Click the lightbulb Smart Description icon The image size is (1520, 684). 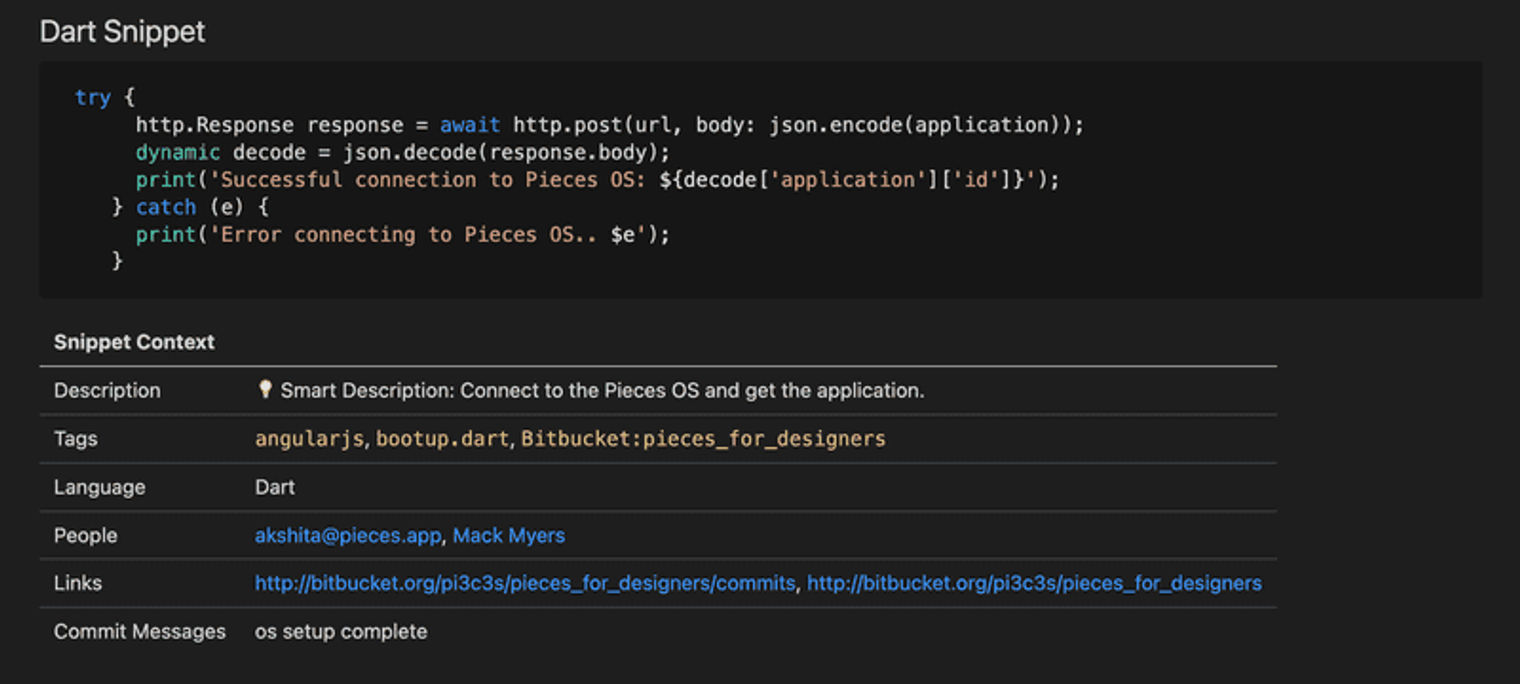pyautogui.click(x=265, y=390)
